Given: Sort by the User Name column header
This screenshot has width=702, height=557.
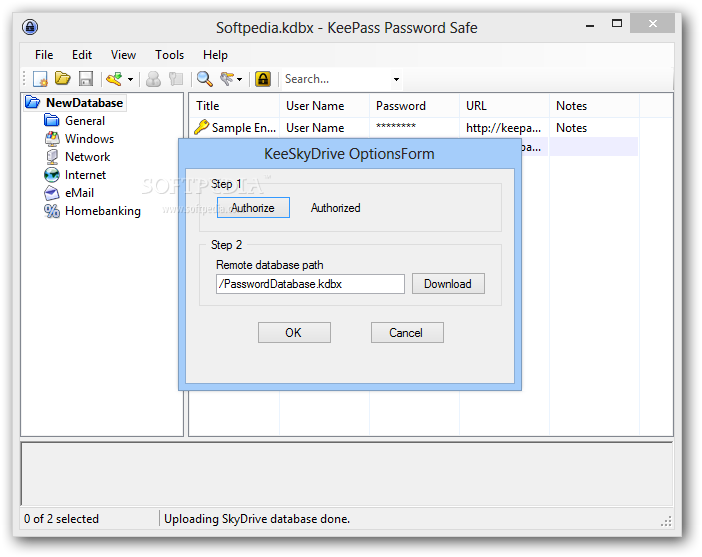Looking at the screenshot, I should pyautogui.click(x=325, y=106).
